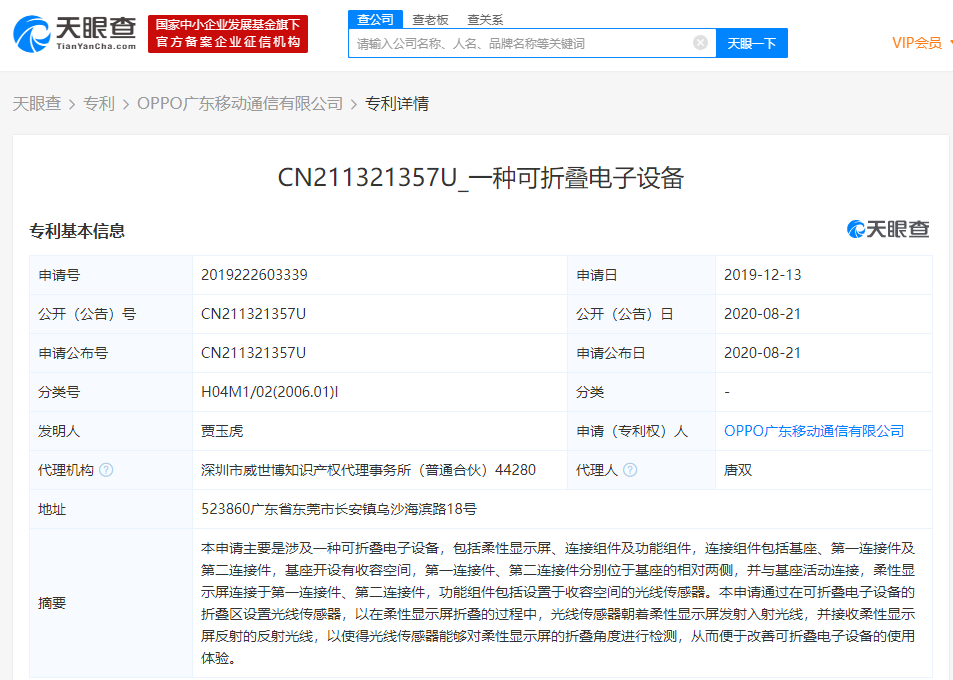Screen dimensions: 953x680
Task: Select the 查公司 search tab
Action: (x=376, y=19)
